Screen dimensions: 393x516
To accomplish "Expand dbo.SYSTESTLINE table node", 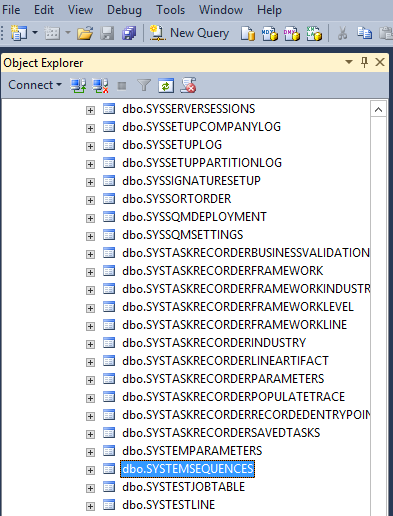I will (90, 506).
